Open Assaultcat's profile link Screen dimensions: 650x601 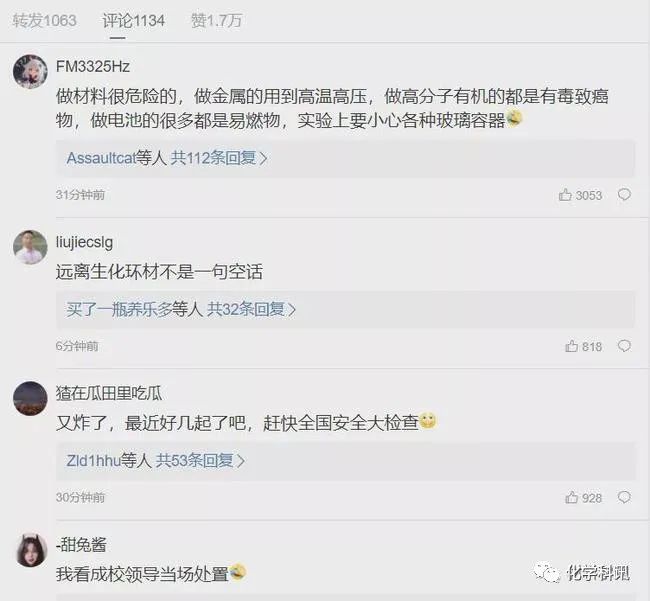tap(101, 158)
